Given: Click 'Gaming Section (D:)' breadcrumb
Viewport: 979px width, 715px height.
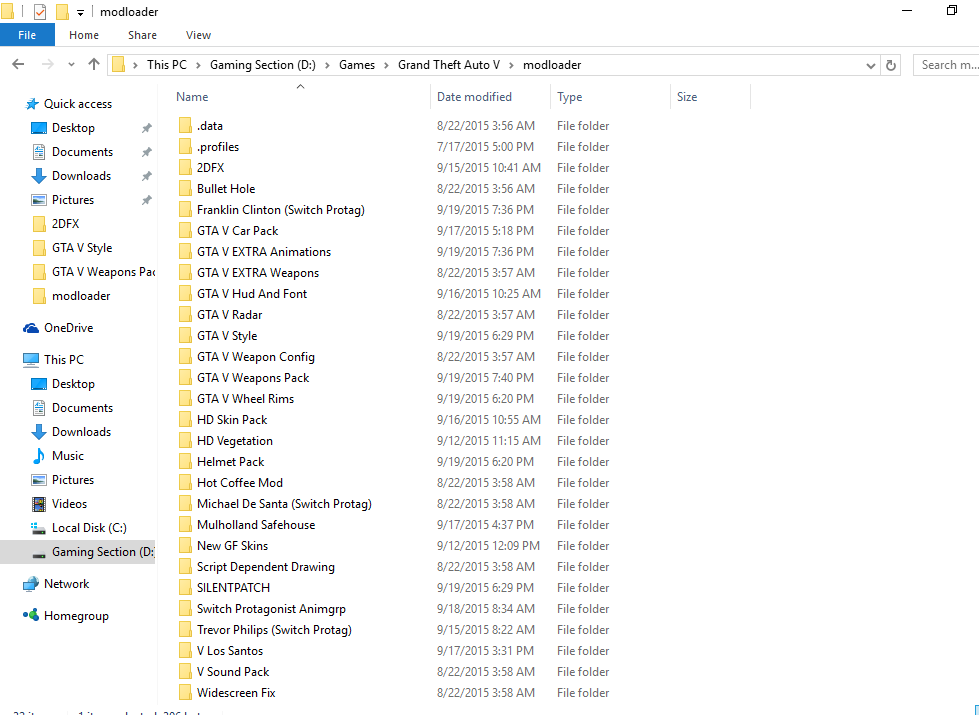Looking at the screenshot, I should click(x=263, y=65).
